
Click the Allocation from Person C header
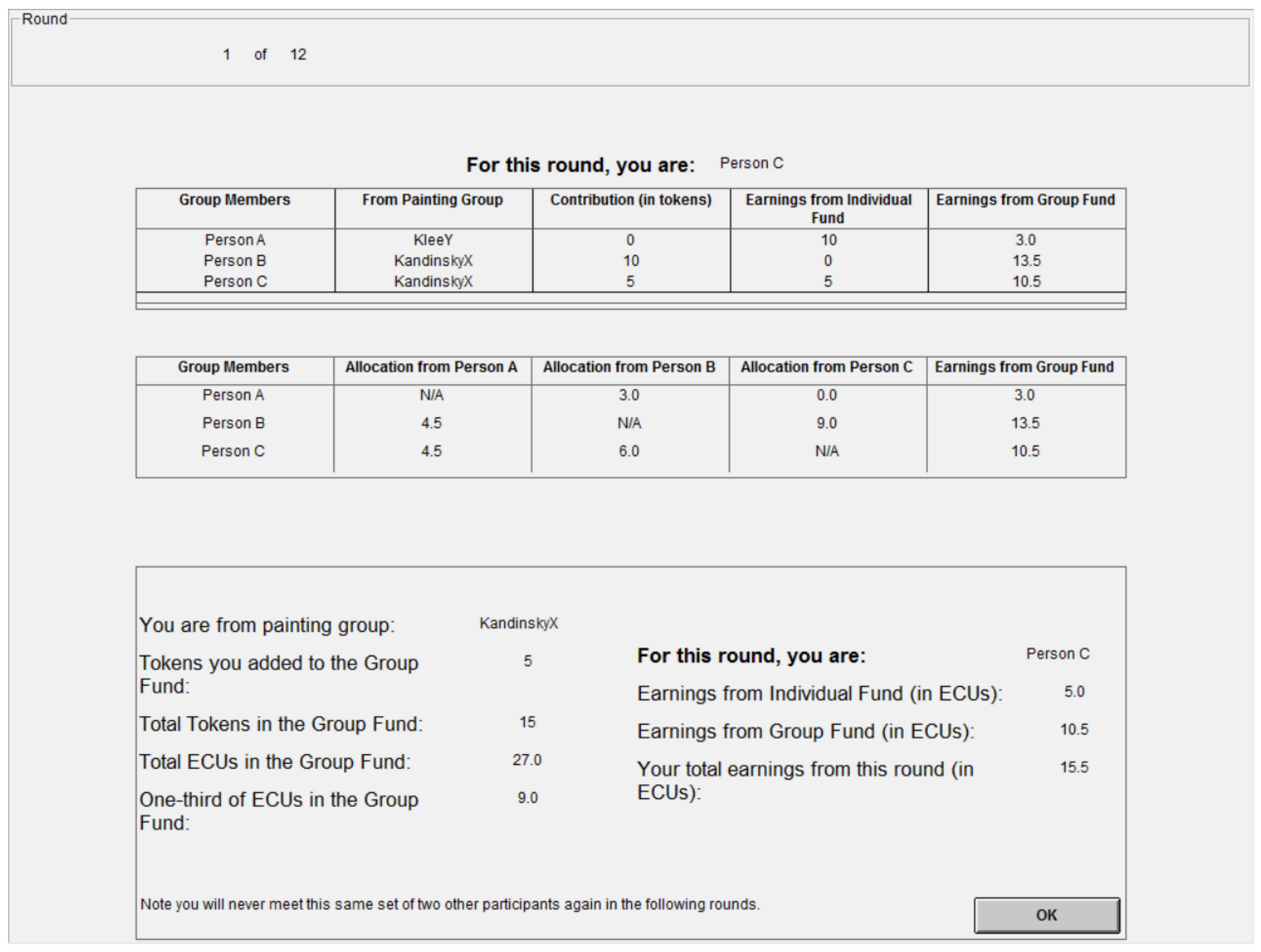tap(826, 367)
